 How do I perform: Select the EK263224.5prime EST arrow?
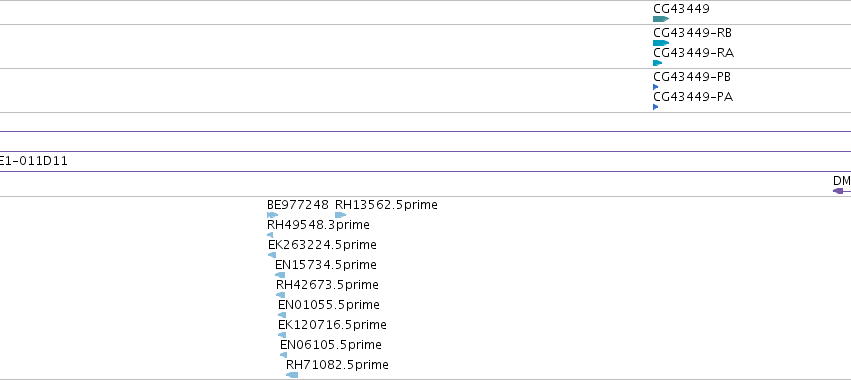point(272,255)
